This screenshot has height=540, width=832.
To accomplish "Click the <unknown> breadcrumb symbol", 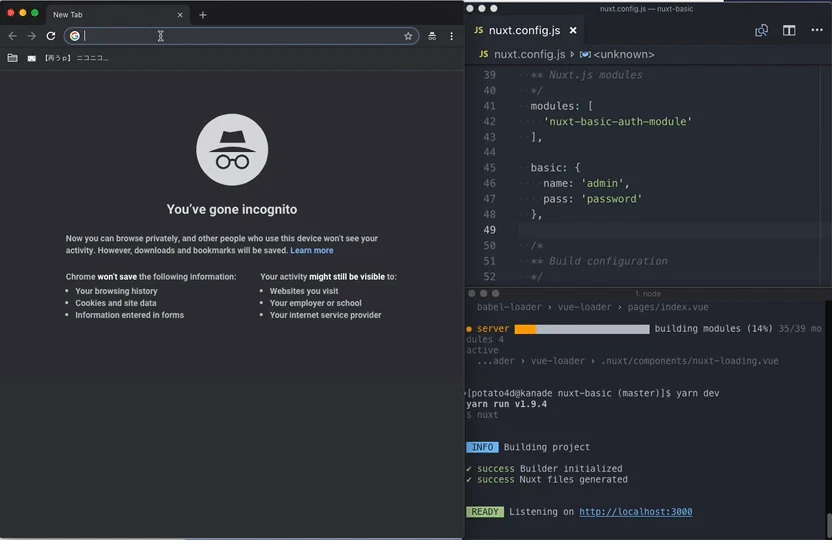I will pyautogui.click(x=623, y=54).
